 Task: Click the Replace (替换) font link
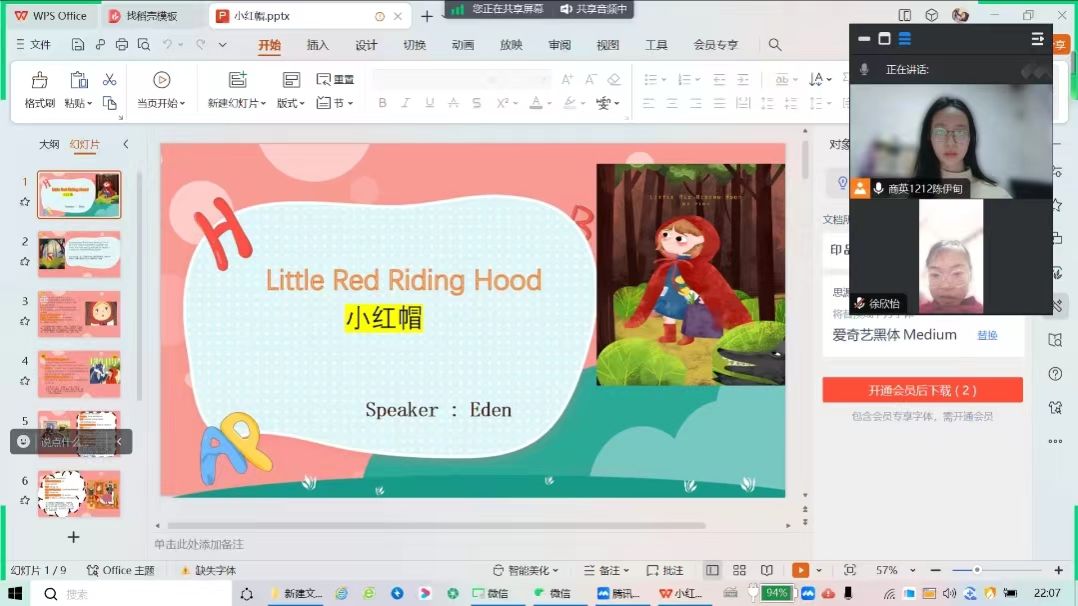[x=987, y=335]
